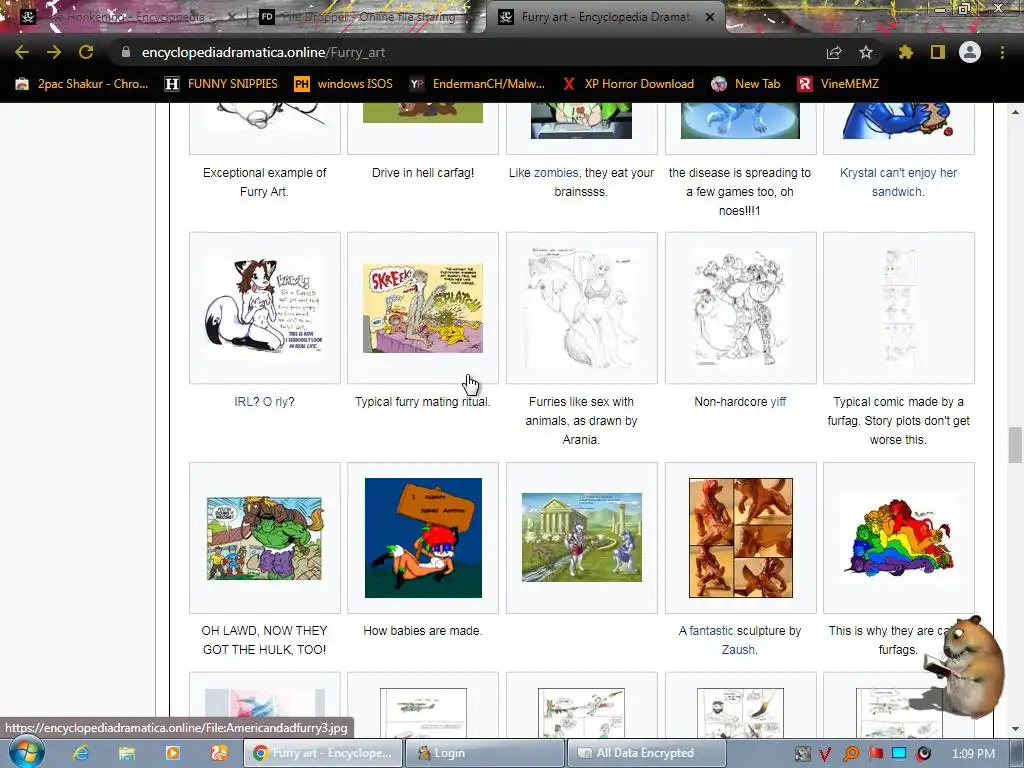Viewport: 1024px width, 768px height.
Task: Open the How babies are made thumbnail
Action: (x=423, y=538)
